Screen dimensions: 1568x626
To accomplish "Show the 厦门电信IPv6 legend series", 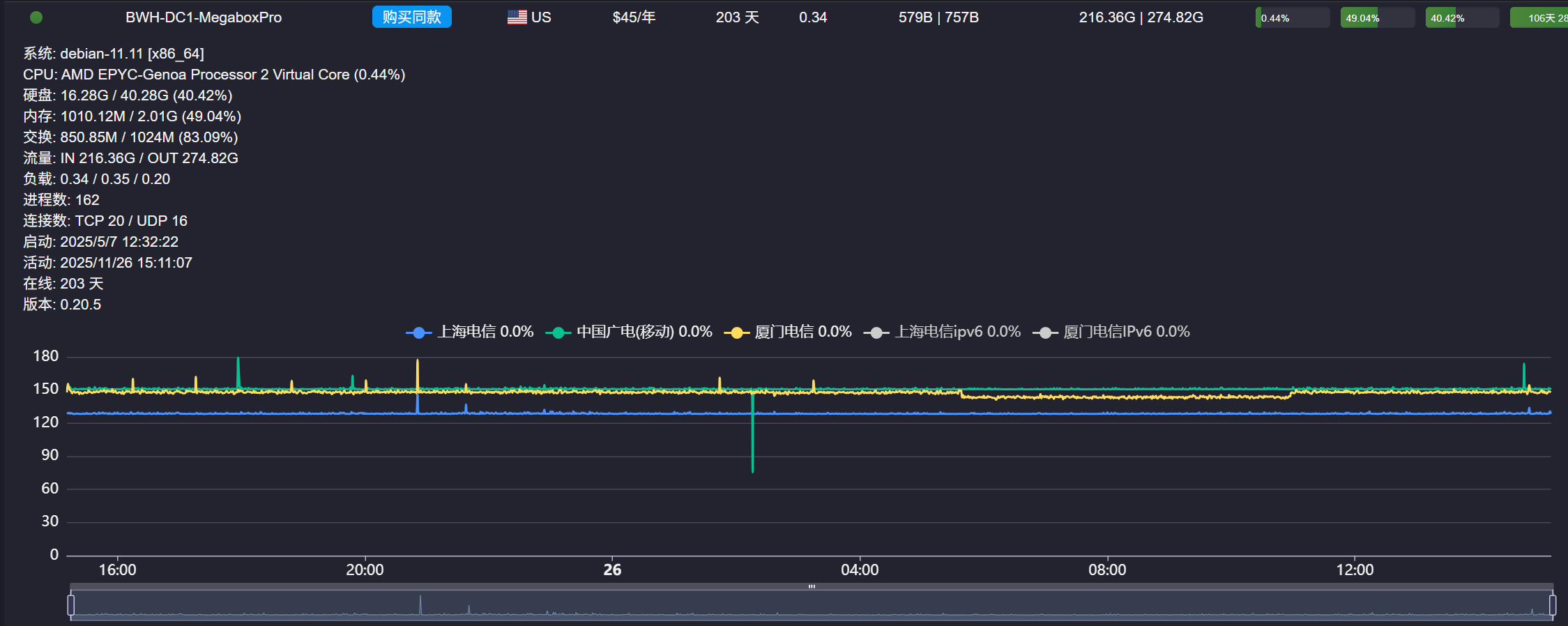I will 1112,332.
